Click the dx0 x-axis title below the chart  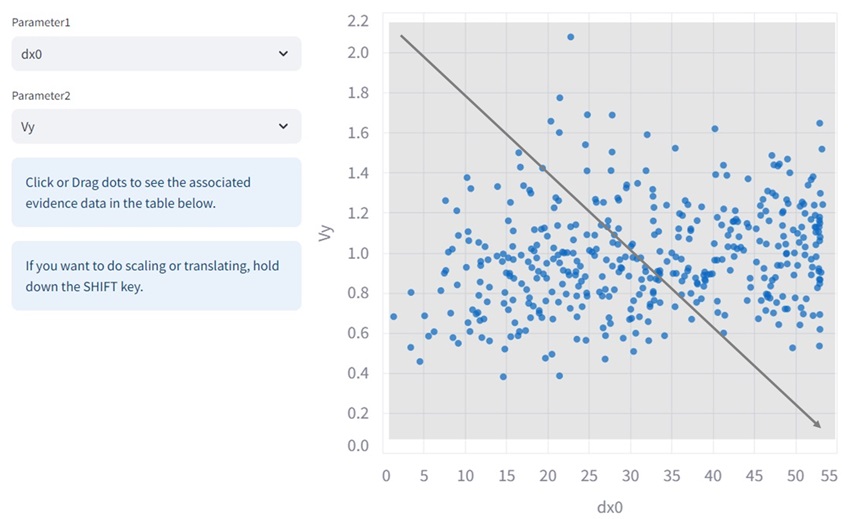(x=610, y=507)
